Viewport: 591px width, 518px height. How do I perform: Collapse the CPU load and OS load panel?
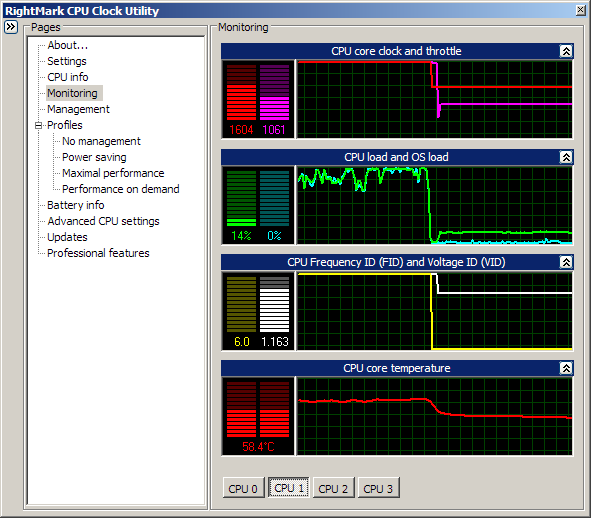click(x=566, y=157)
